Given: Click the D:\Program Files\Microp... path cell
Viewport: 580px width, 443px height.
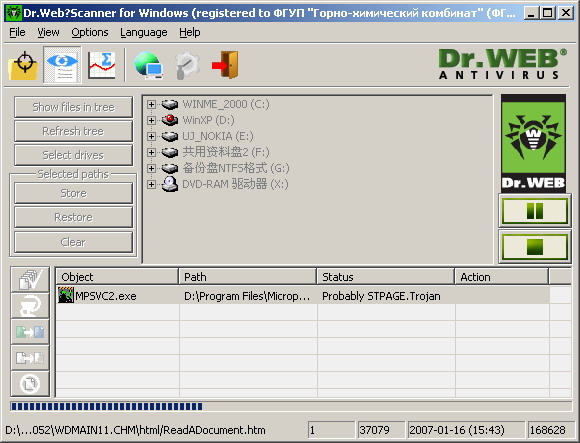Looking at the screenshot, I should [247, 296].
